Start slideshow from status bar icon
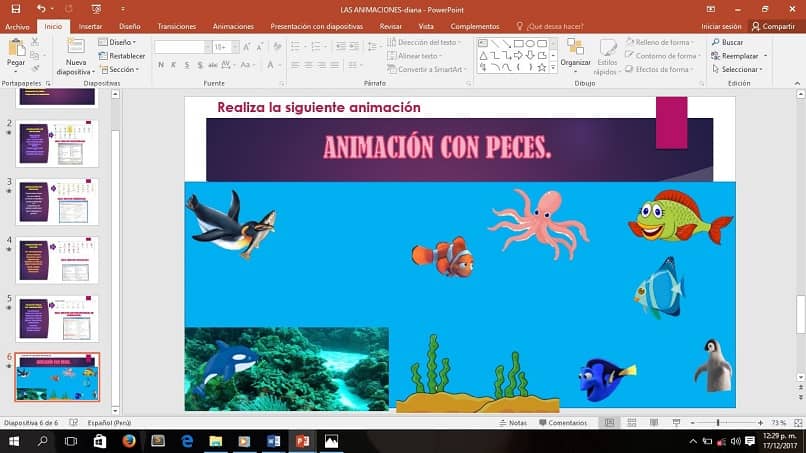Viewport: 806px width, 453px height. [x=676, y=423]
